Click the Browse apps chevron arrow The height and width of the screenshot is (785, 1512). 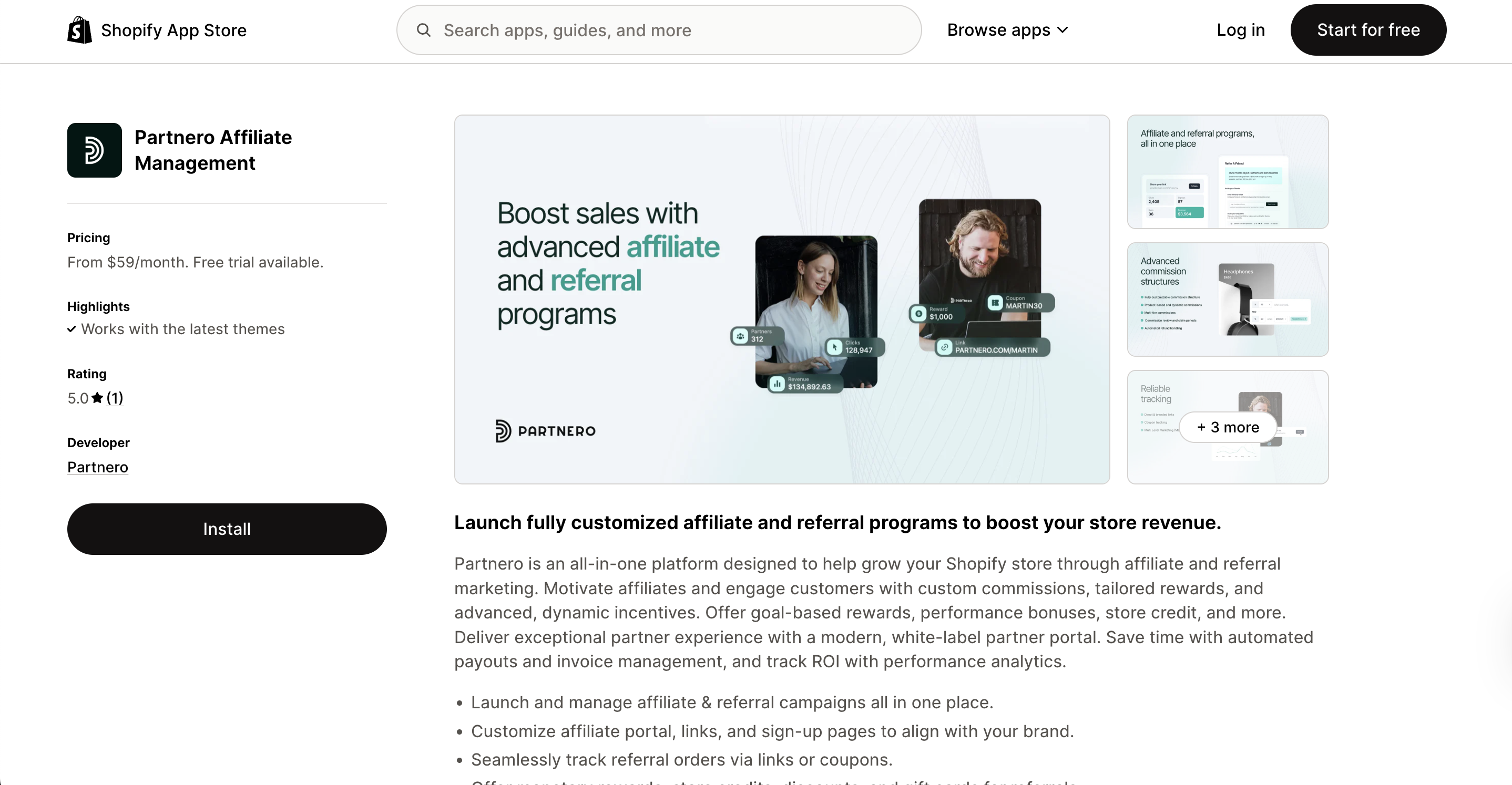coord(1063,30)
